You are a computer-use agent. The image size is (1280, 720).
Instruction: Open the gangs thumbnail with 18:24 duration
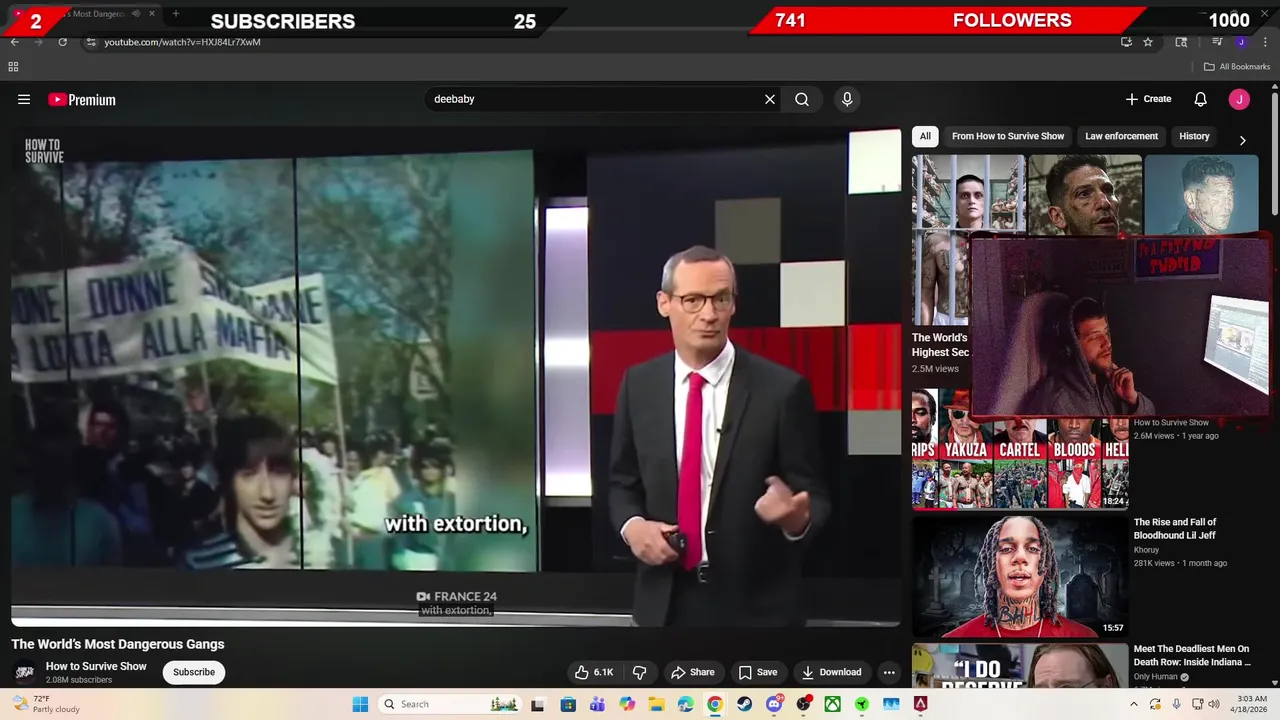tap(1020, 449)
